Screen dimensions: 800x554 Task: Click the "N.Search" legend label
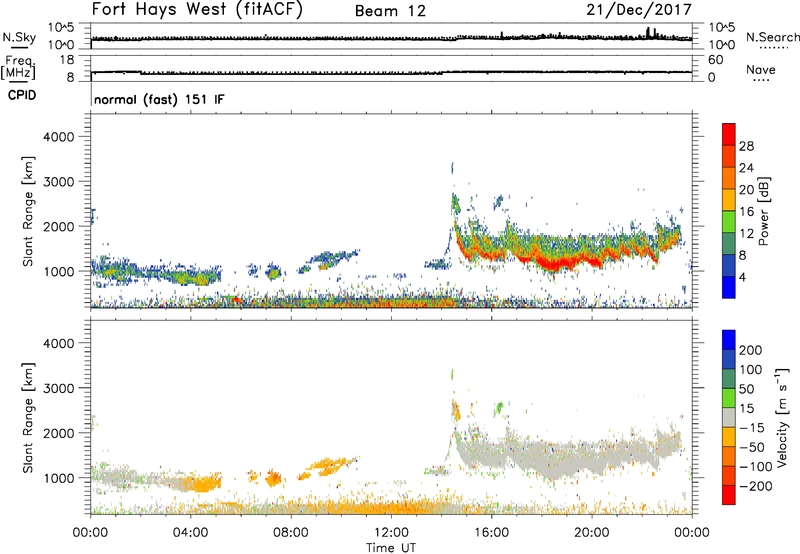click(772, 37)
